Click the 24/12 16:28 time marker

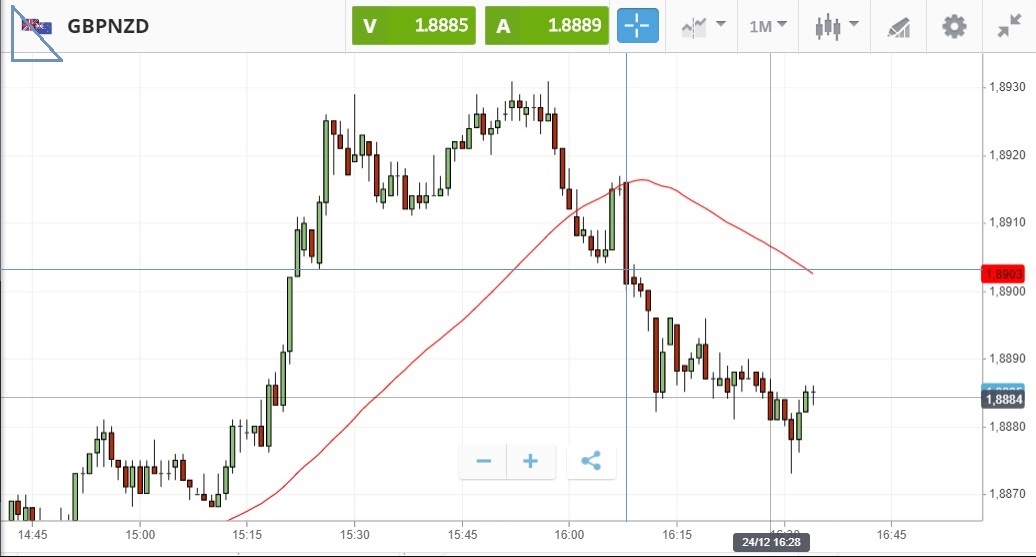point(771,542)
